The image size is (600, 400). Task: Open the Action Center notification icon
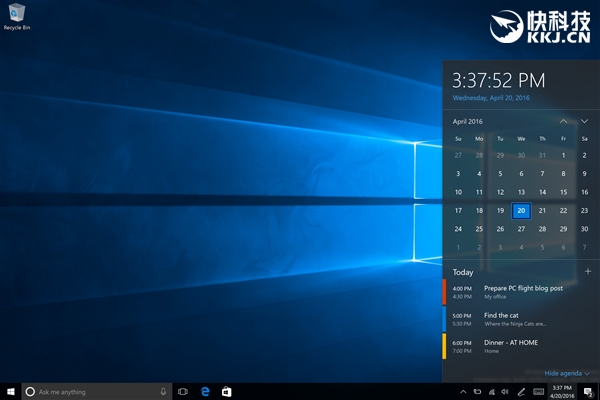(589, 391)
